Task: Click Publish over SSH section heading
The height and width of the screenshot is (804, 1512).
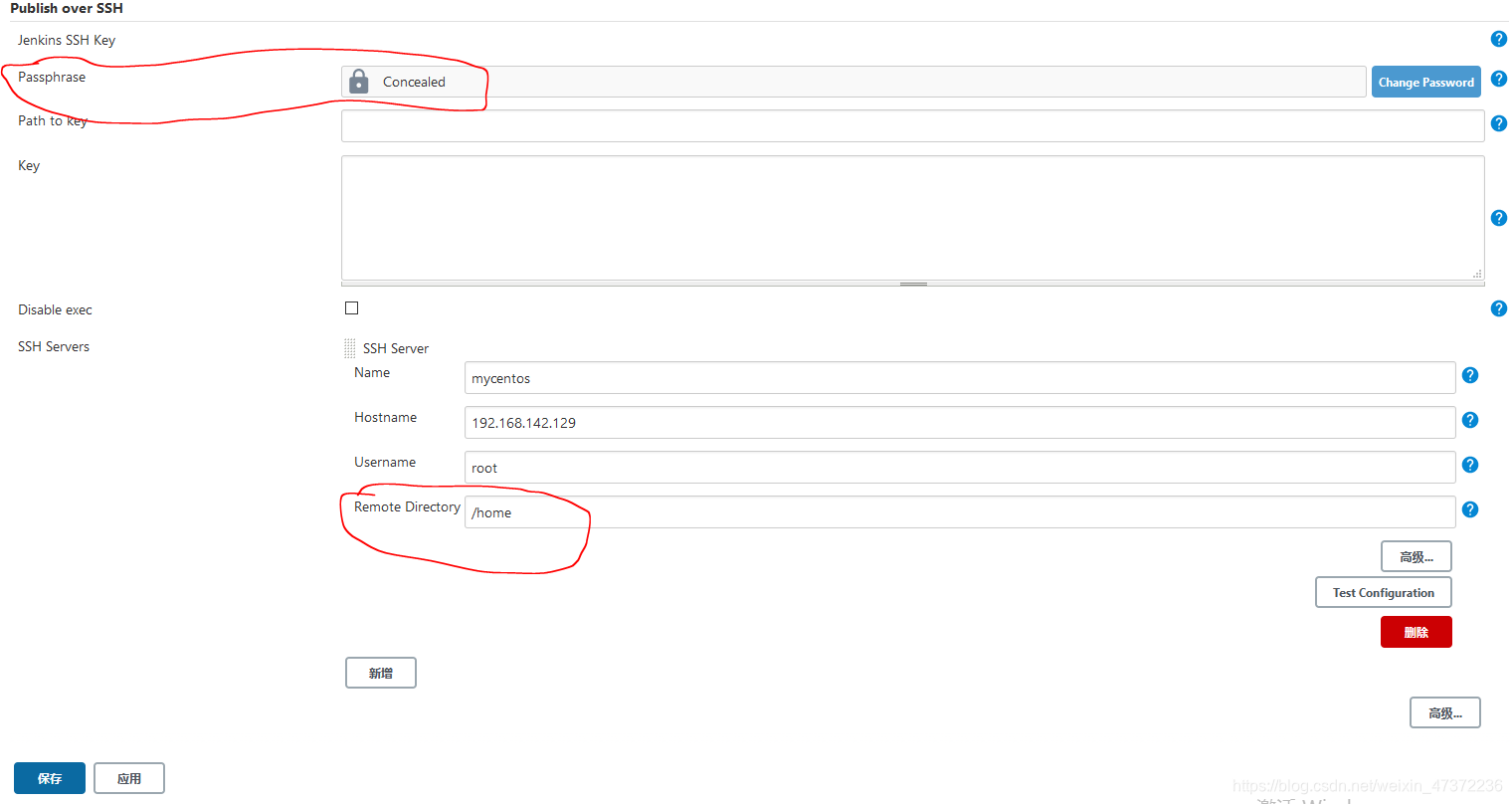Action: pos(67,8)
